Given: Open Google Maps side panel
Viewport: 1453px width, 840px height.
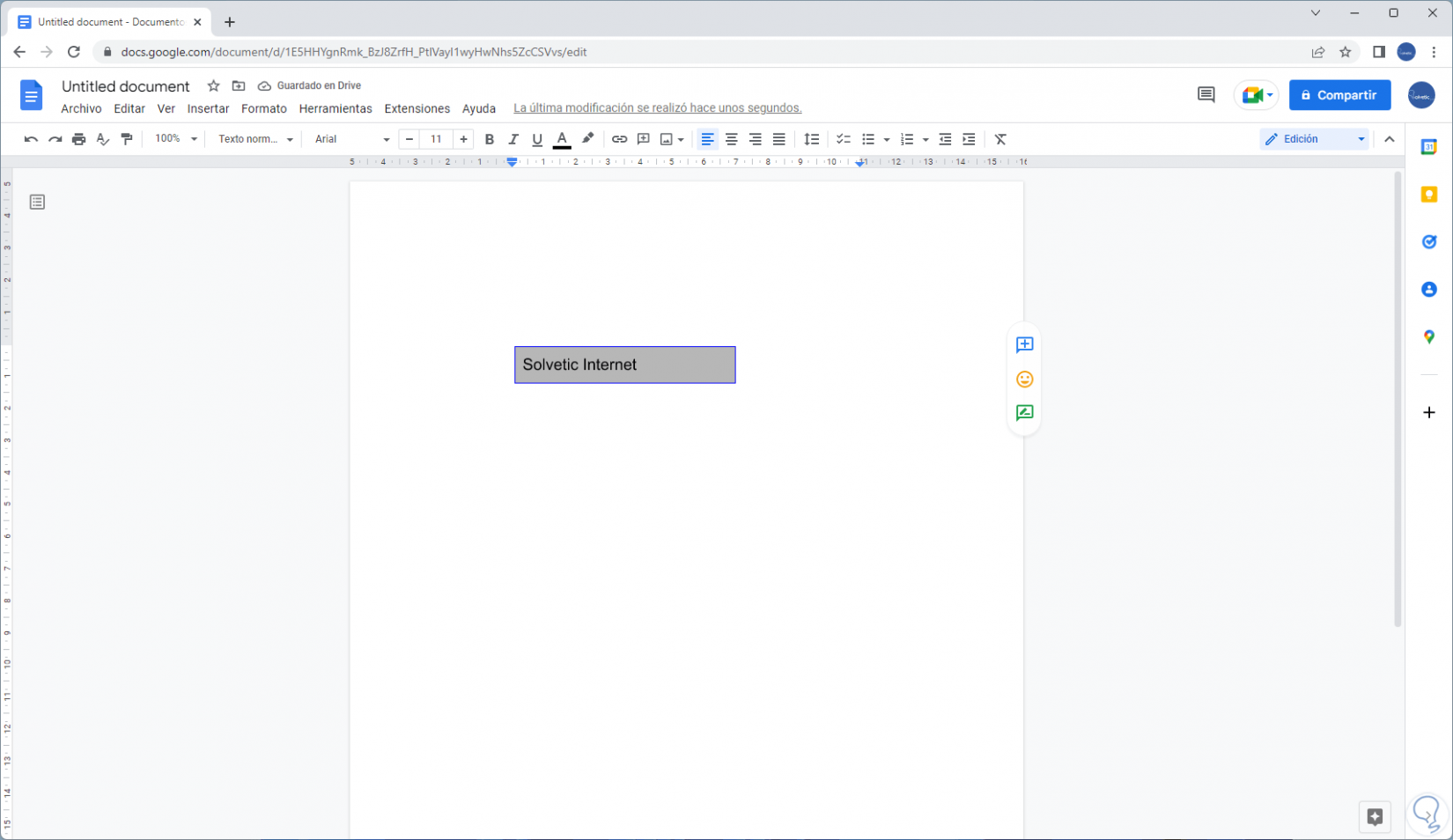Looking at the screenshot, I should pyautogui.click(x=1429, y=337).
